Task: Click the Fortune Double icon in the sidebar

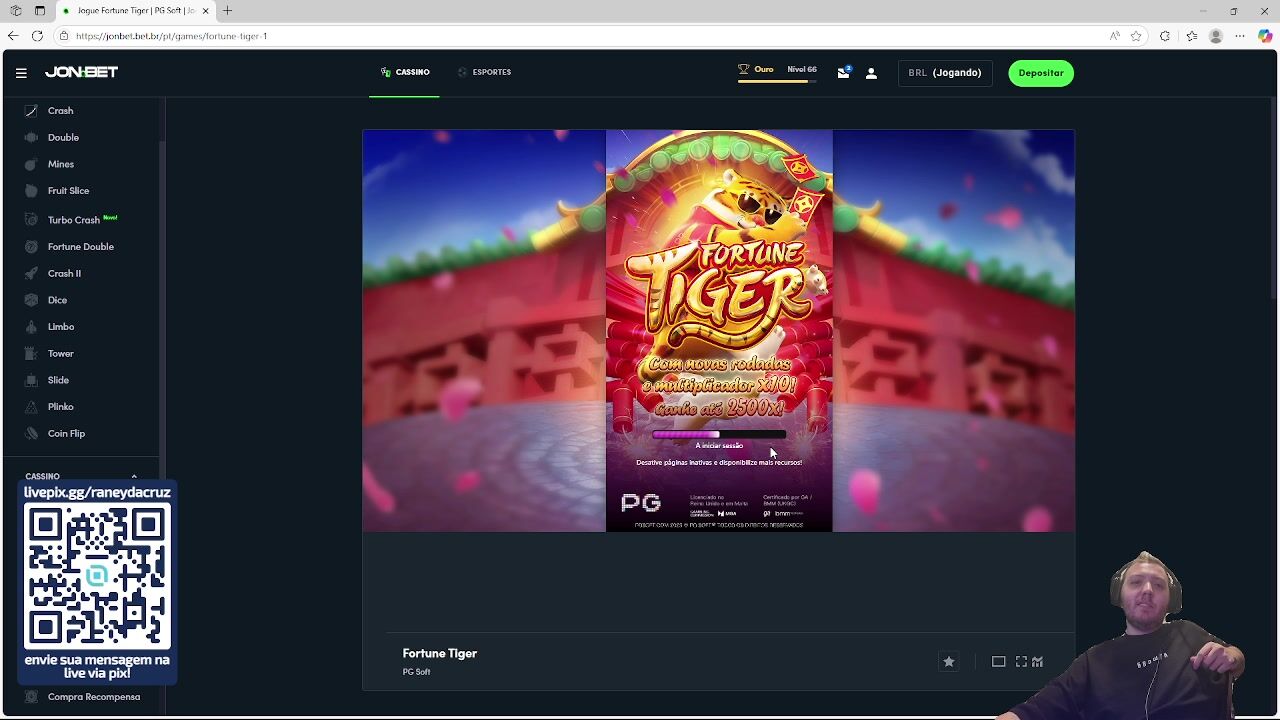Action: point(31,247)
